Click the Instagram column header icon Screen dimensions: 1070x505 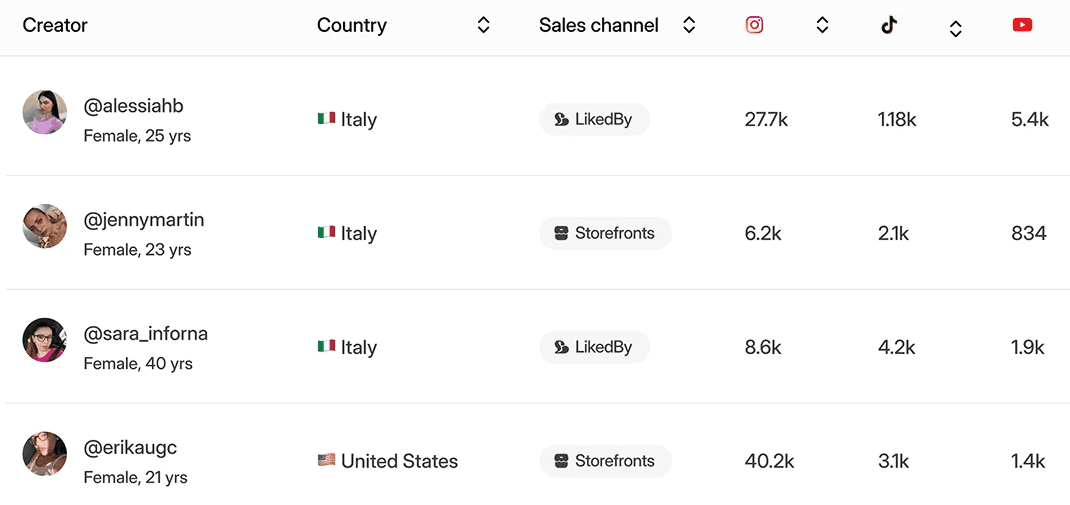754,25
